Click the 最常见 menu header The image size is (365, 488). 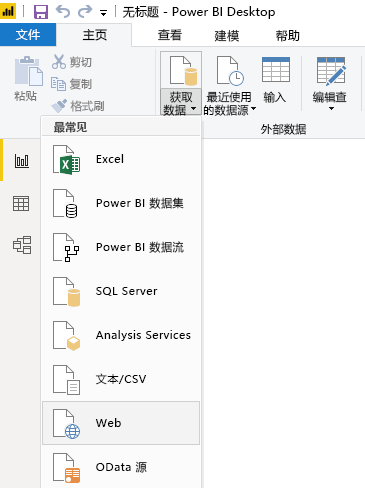(70, 127)
